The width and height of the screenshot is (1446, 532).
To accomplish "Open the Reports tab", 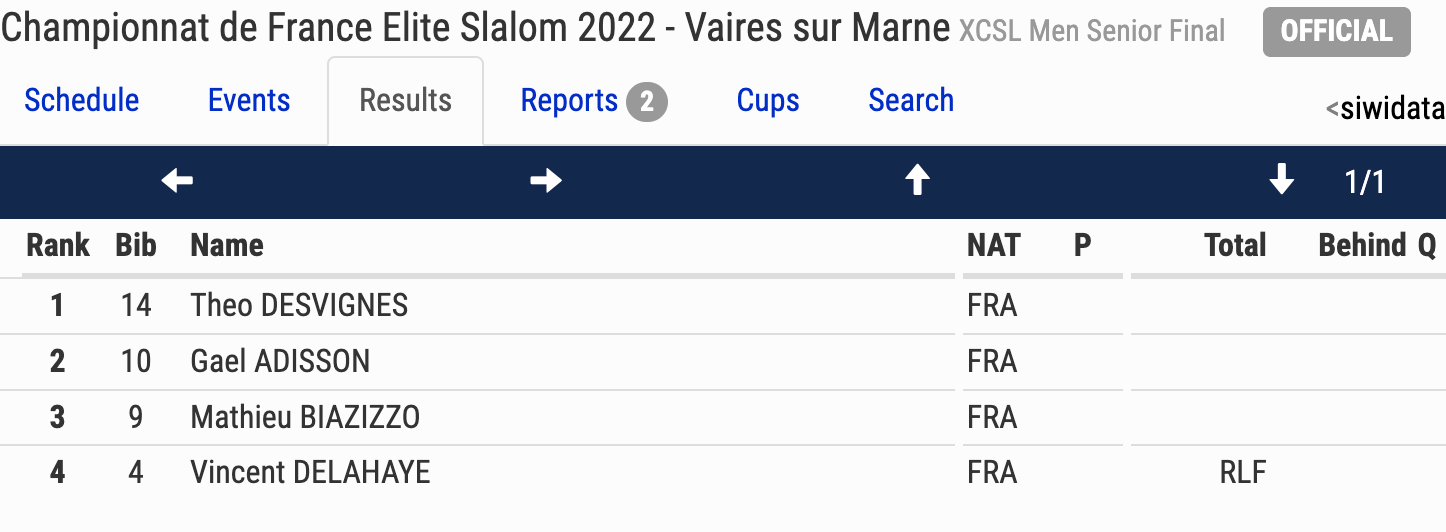I will click(x=570, y=101).
